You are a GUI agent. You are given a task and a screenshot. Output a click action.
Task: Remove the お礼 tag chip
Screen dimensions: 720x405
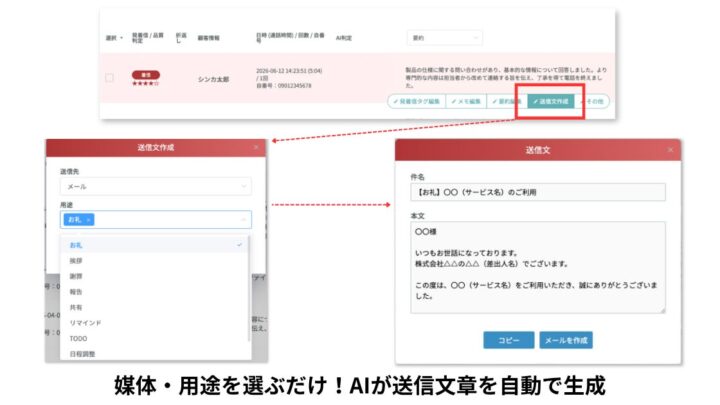pos(88,220)
